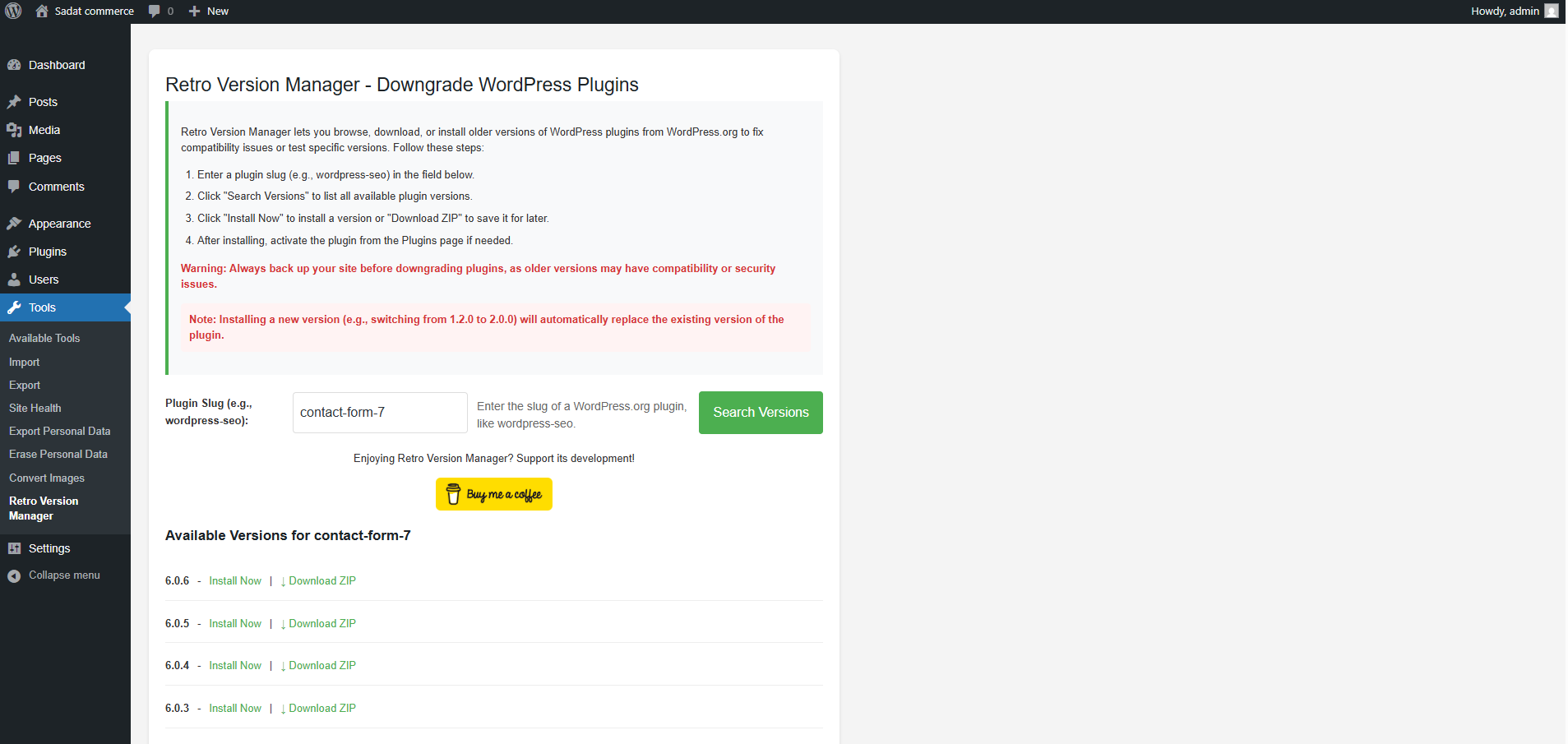Click the New content text link

click(x=218, y=11)
